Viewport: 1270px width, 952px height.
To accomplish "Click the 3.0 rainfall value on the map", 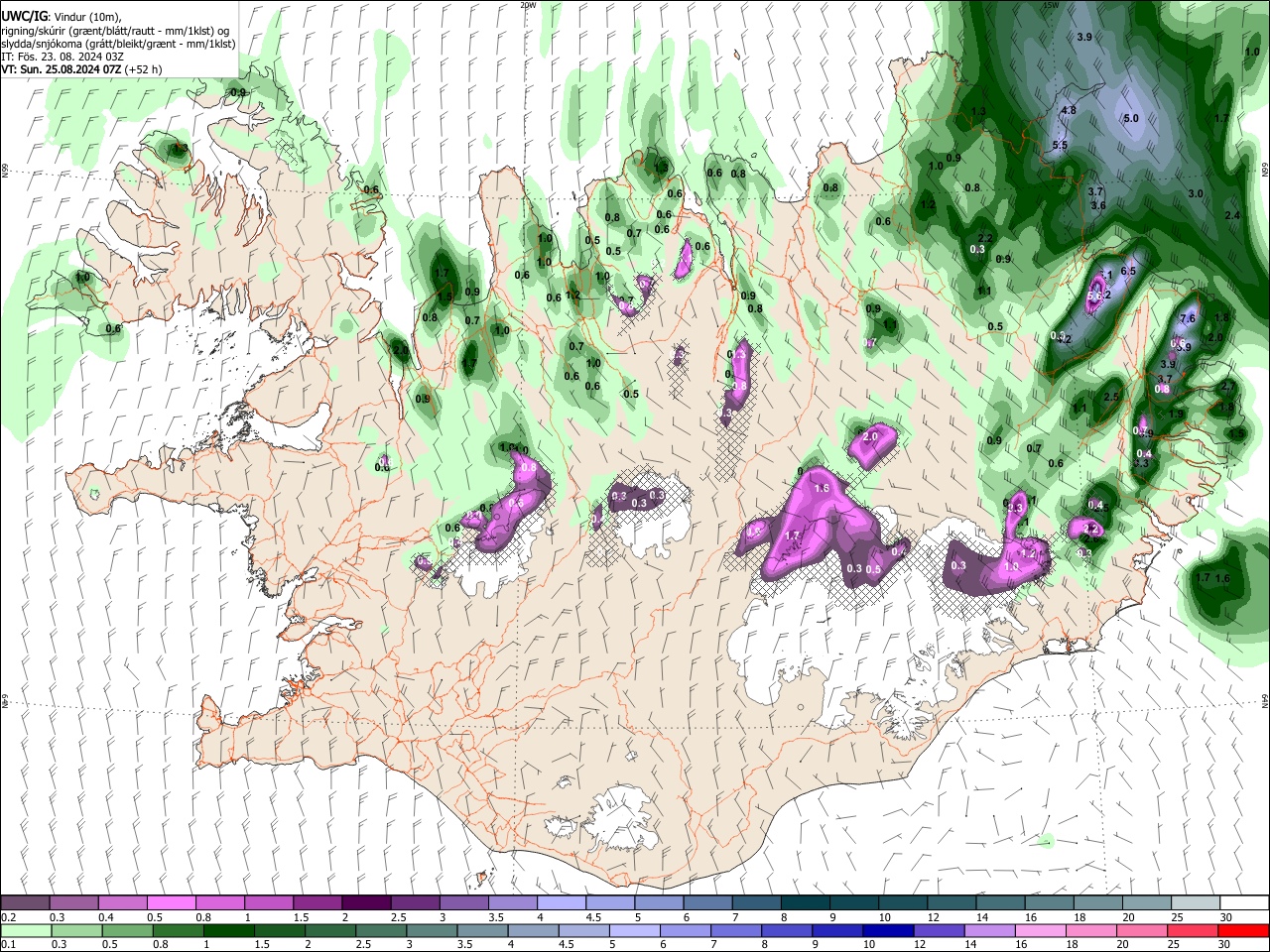I will click(1196, 194).
